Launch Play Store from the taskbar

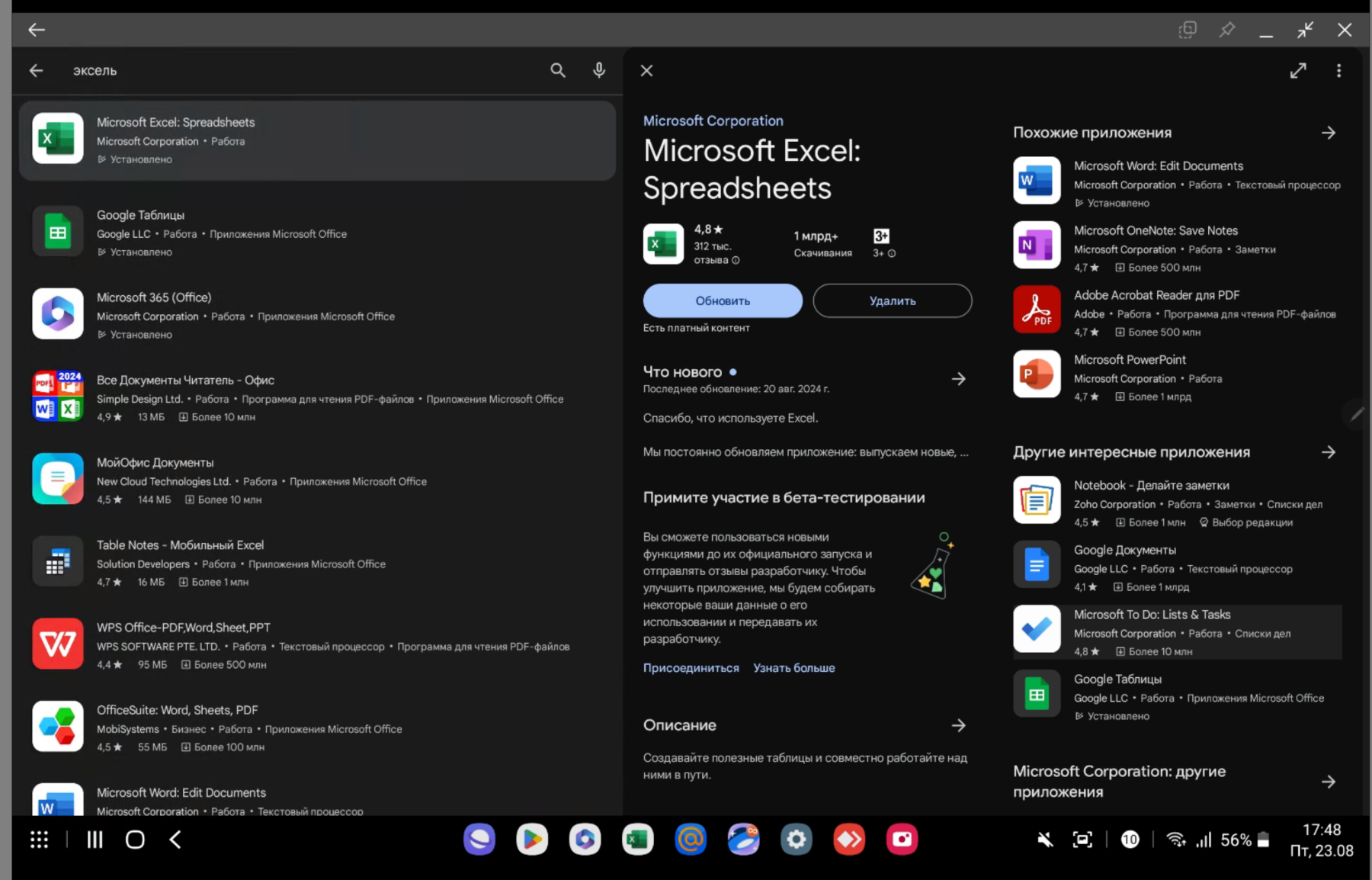[532, 840]
